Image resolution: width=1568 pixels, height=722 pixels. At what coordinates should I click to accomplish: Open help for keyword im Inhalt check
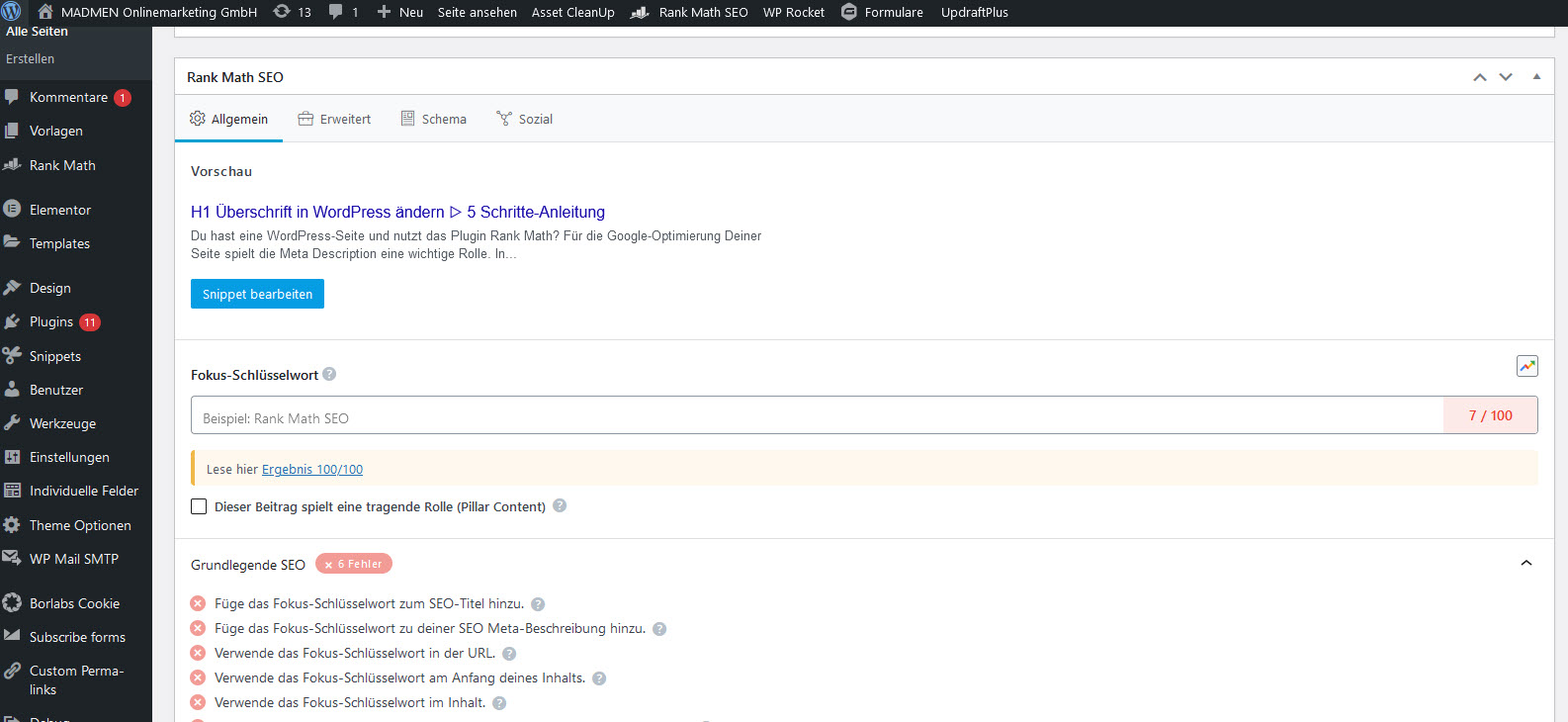(499, 703)
